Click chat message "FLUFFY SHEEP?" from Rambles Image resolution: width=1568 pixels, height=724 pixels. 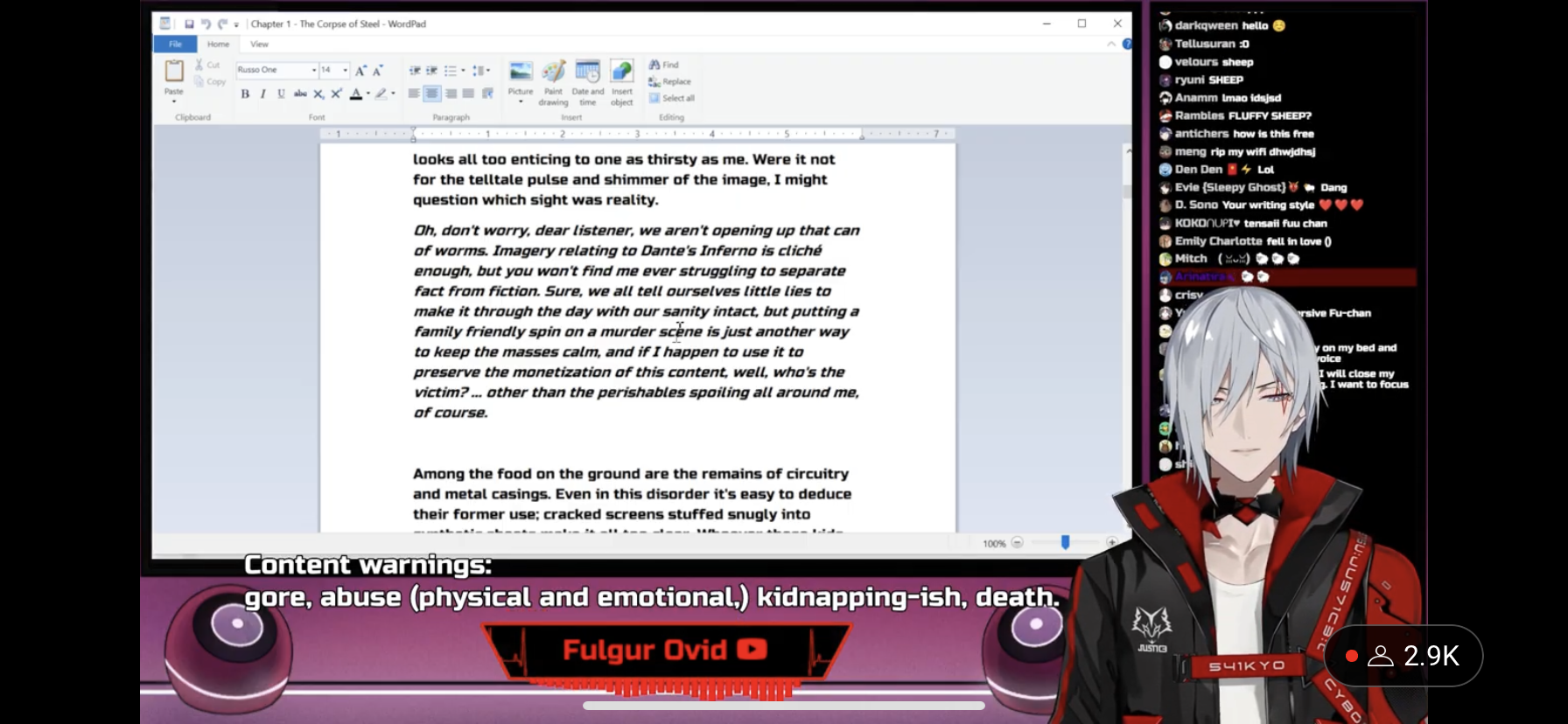[x=1270, y=115]
